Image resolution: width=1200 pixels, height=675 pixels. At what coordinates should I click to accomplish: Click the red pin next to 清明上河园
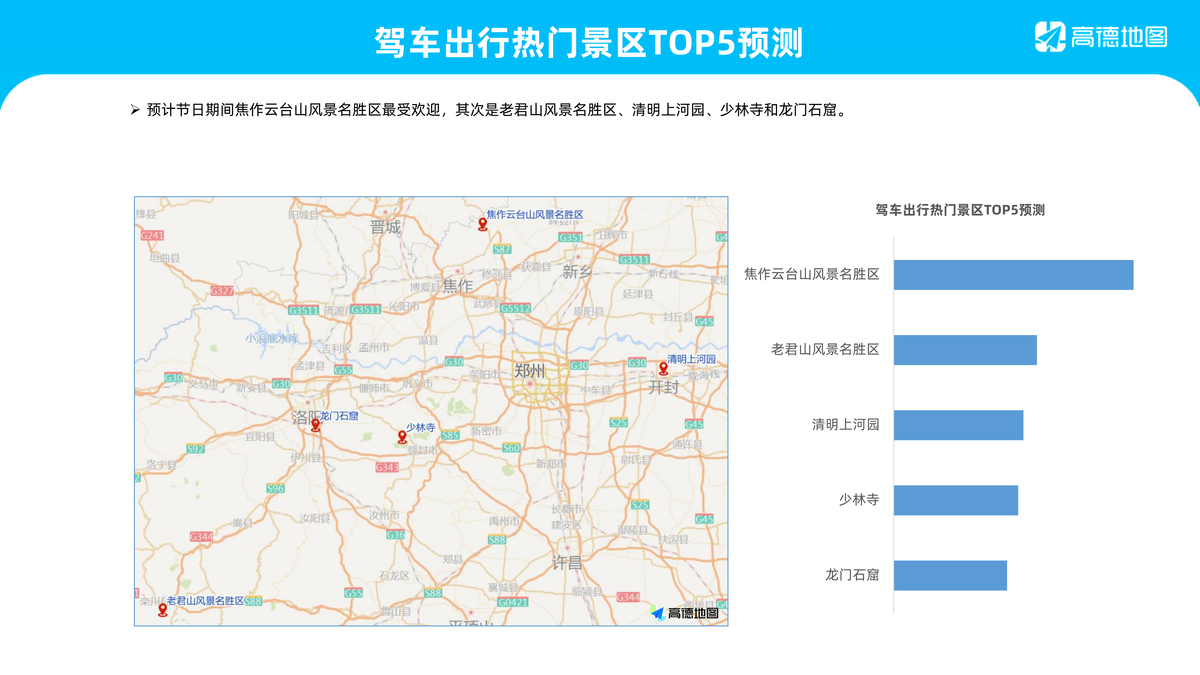tap(663, 368)
